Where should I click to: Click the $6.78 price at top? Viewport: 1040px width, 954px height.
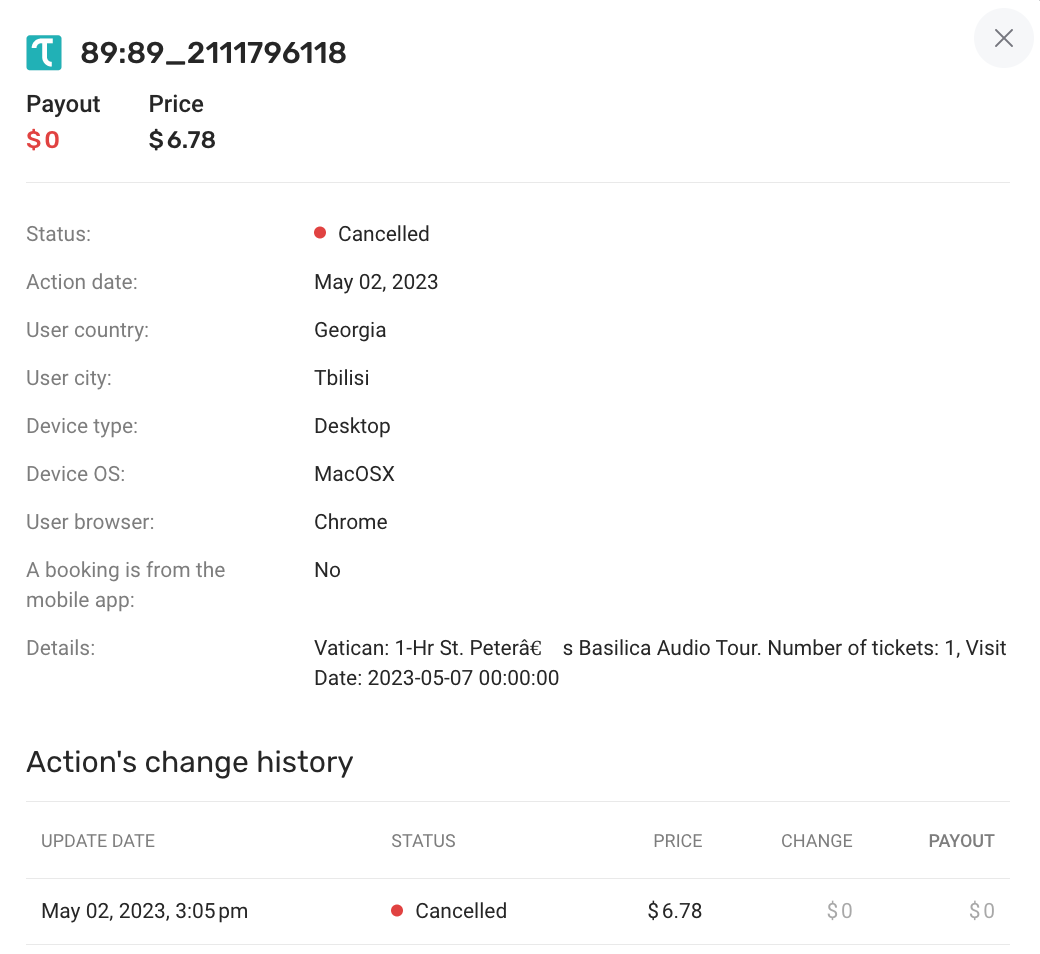click(x=182, y=140)
